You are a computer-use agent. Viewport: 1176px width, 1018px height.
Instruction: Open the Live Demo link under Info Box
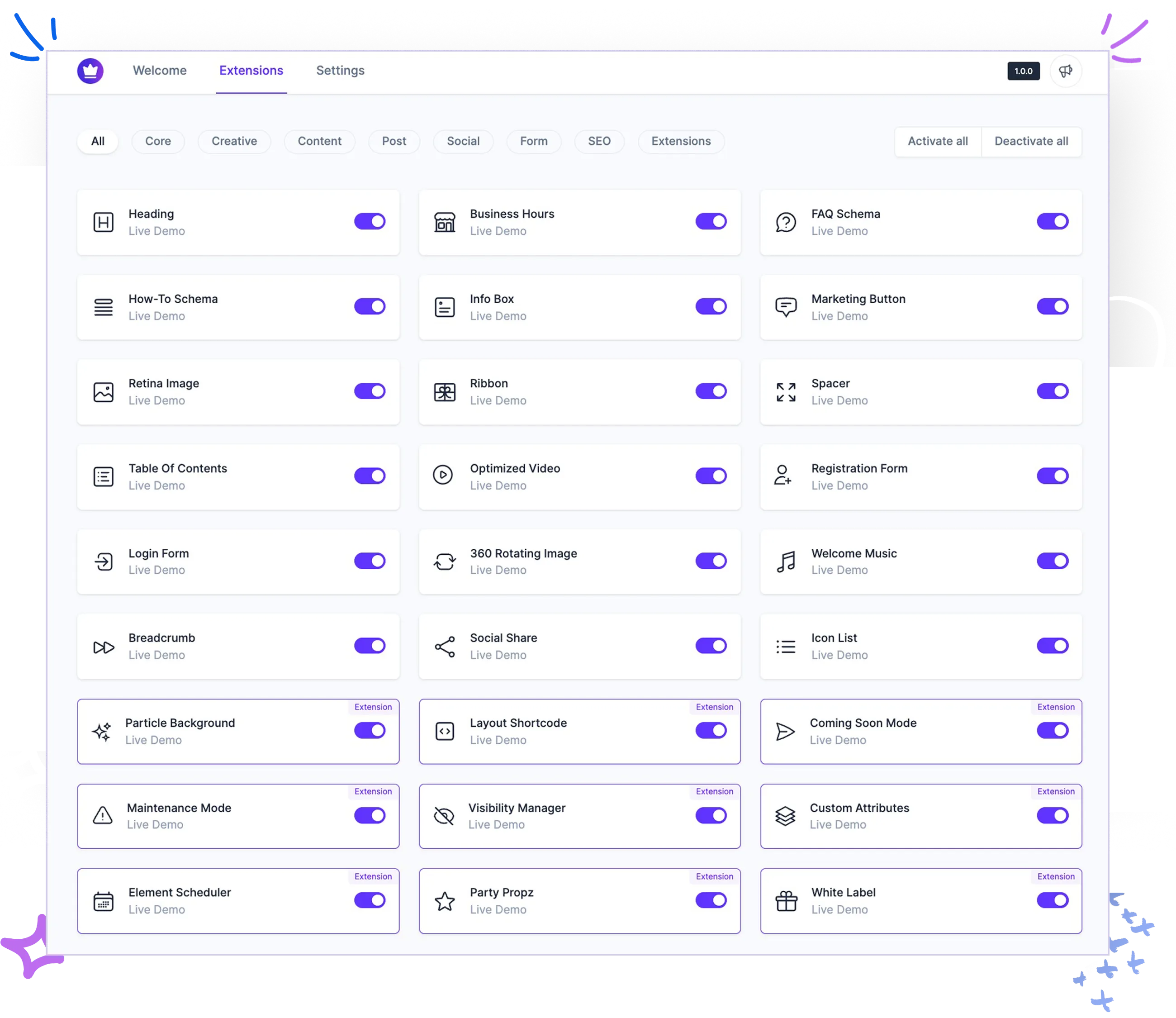point(498,316)
